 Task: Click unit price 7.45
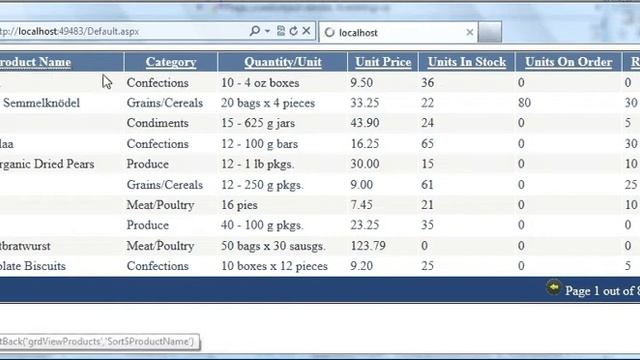point(361,204)
